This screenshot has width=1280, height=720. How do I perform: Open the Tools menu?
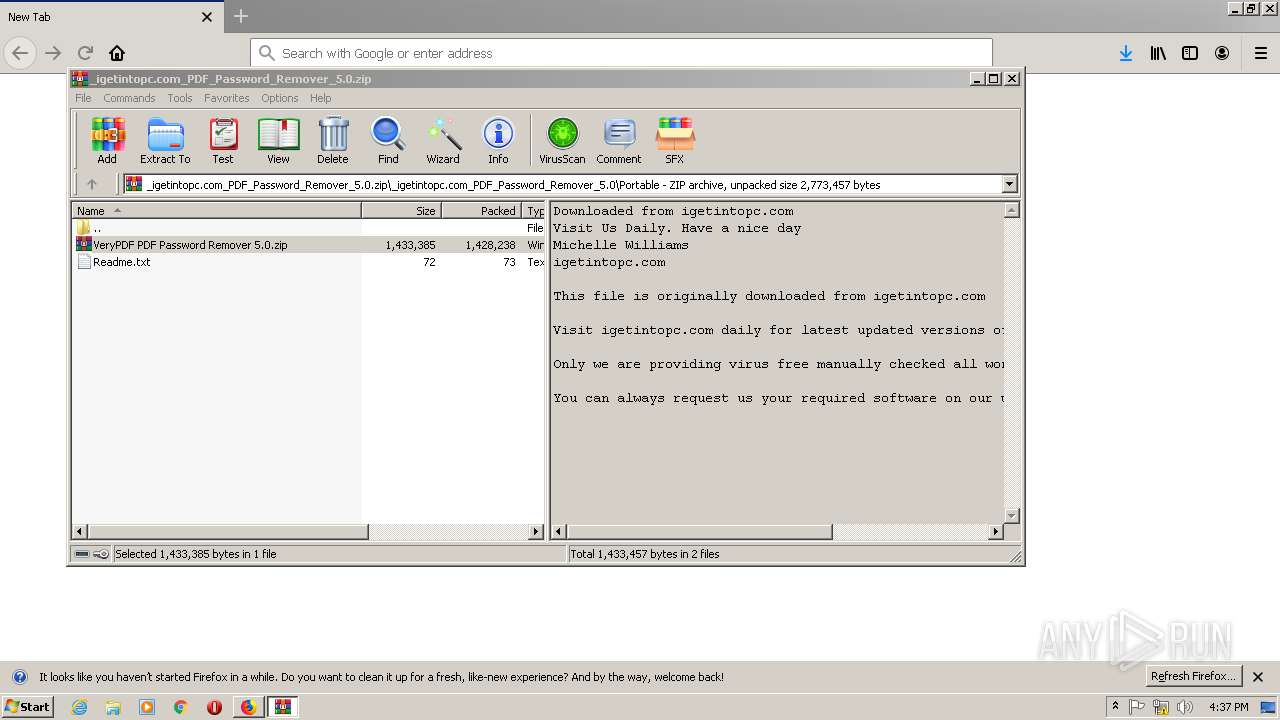pos(180,98)
